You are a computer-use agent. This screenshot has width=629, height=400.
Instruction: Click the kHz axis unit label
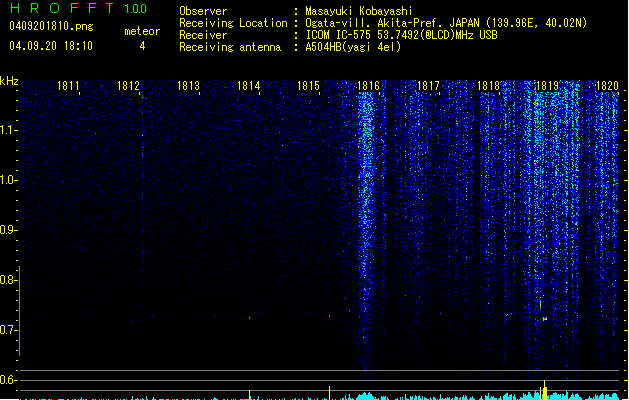(9, 81)
